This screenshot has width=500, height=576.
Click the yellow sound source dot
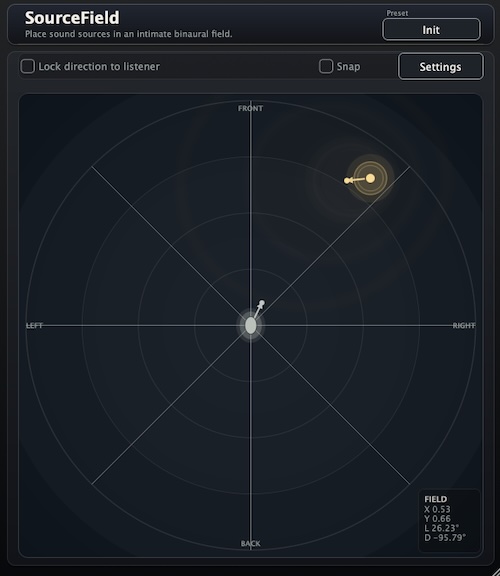370,178
